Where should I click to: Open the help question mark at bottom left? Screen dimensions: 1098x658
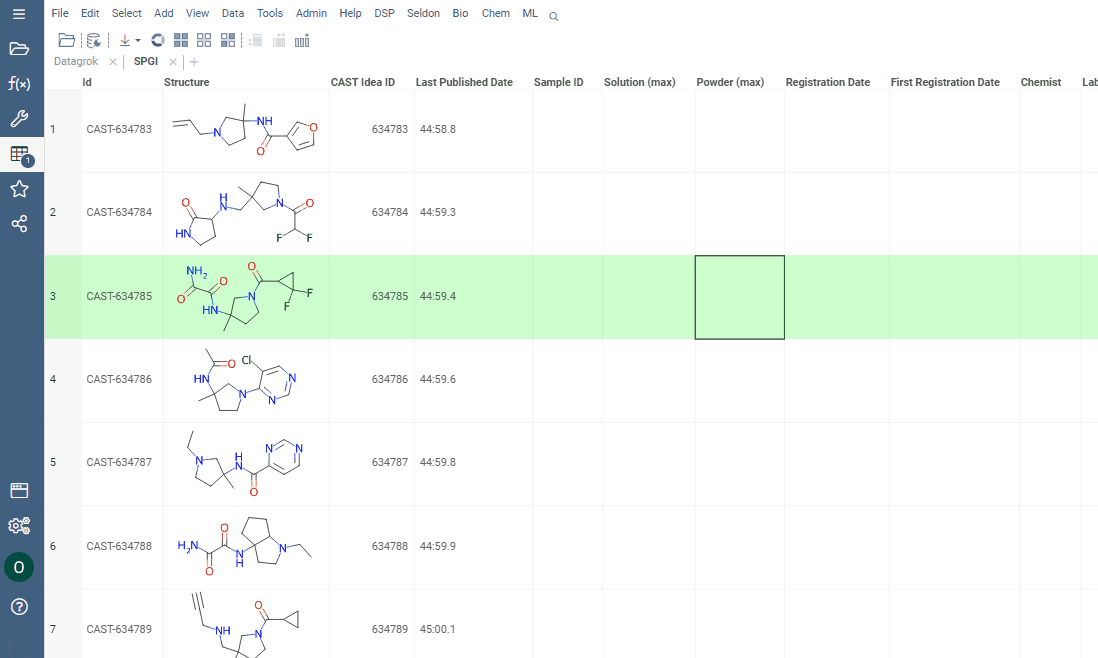[21, 606]
